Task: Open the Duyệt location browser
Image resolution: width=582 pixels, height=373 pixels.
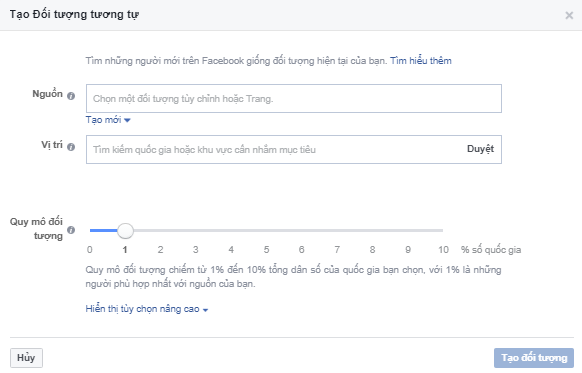Action: (480, 149)
